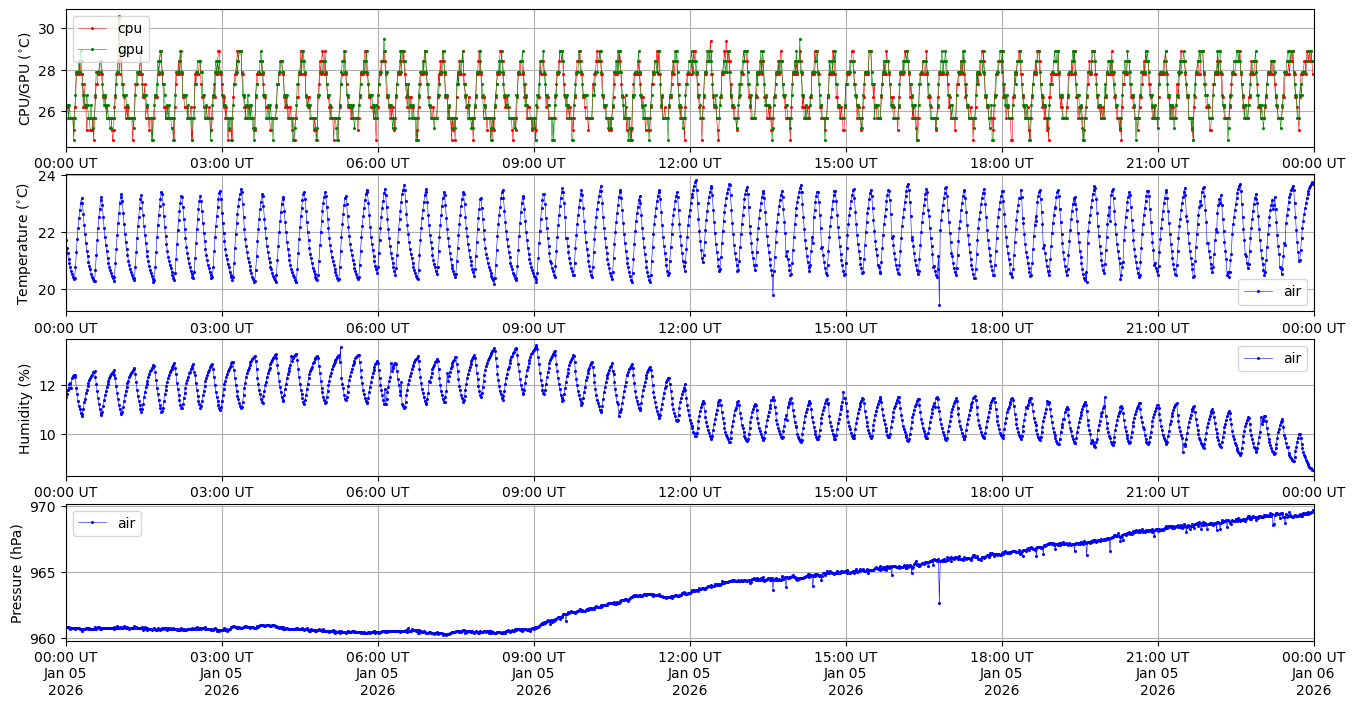Click the pressure outlier dip below 965 hPa
The height and width of the screenshot is (707, 1355).
[x=939, y=603]
